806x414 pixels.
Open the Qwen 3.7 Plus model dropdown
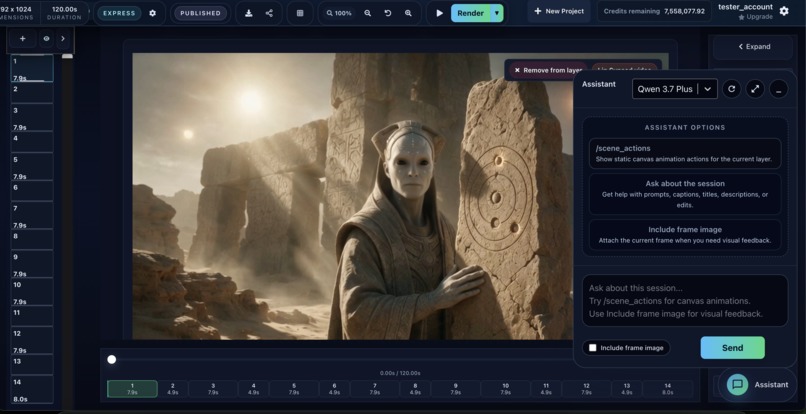click(x=674, y=89)
